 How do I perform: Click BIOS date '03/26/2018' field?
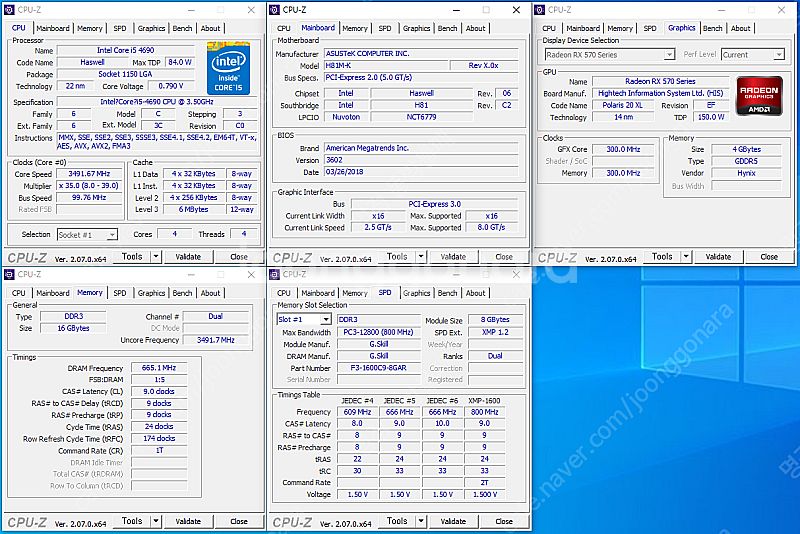tap(421, 172)
